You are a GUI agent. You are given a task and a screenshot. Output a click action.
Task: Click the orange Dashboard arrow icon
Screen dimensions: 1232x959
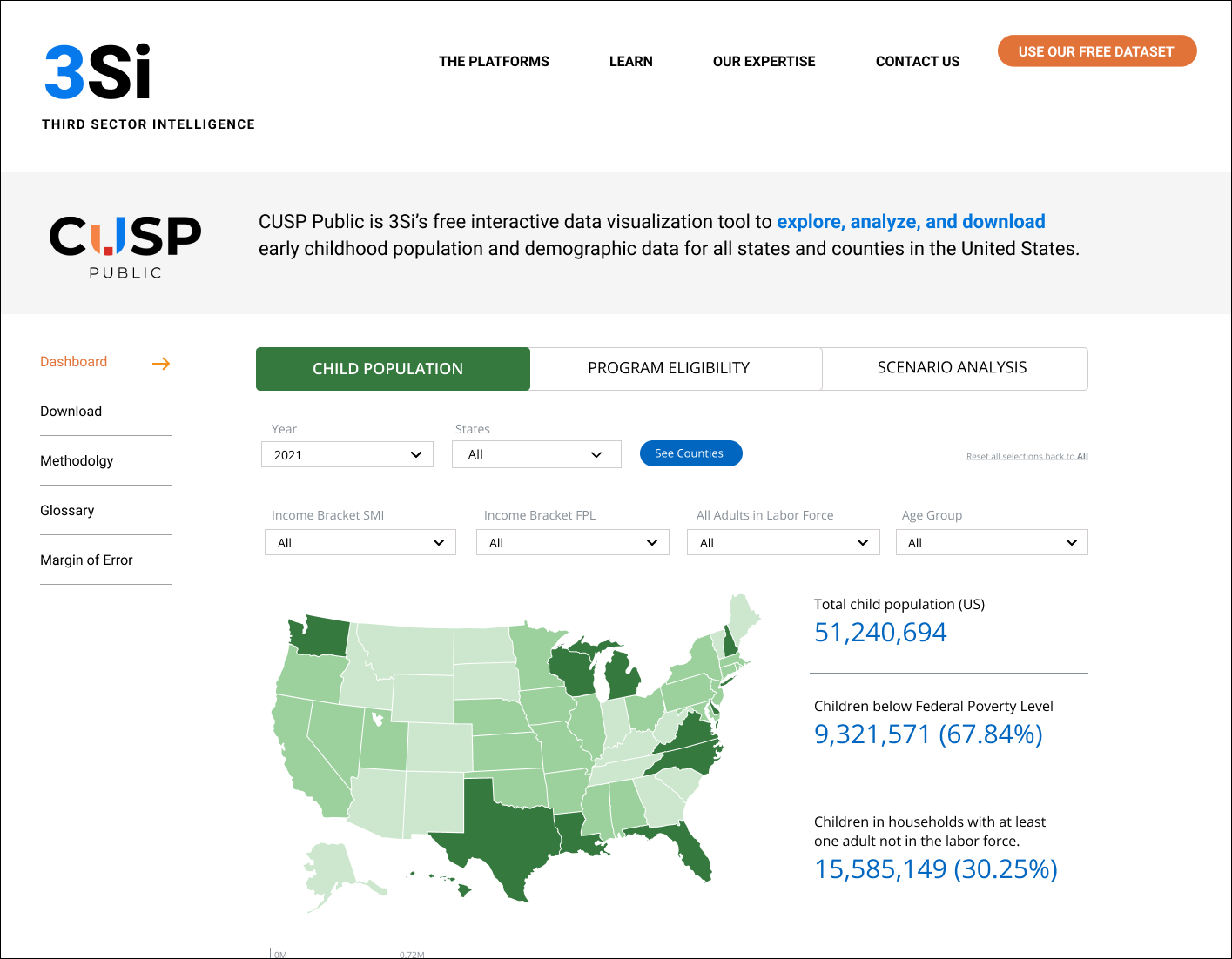point(161,364)
